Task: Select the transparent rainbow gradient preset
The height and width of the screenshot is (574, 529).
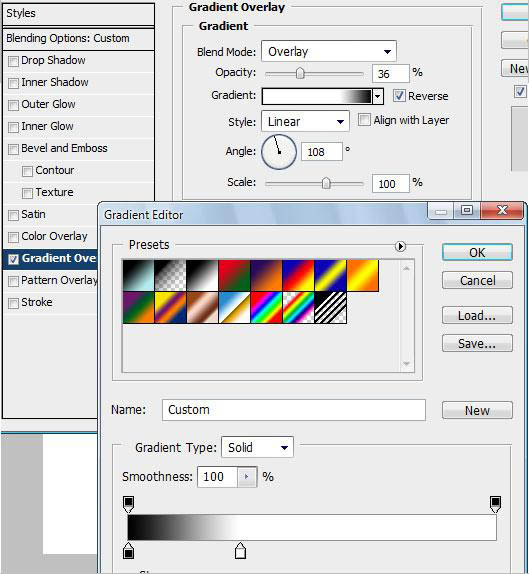Action: coord(298,308)
